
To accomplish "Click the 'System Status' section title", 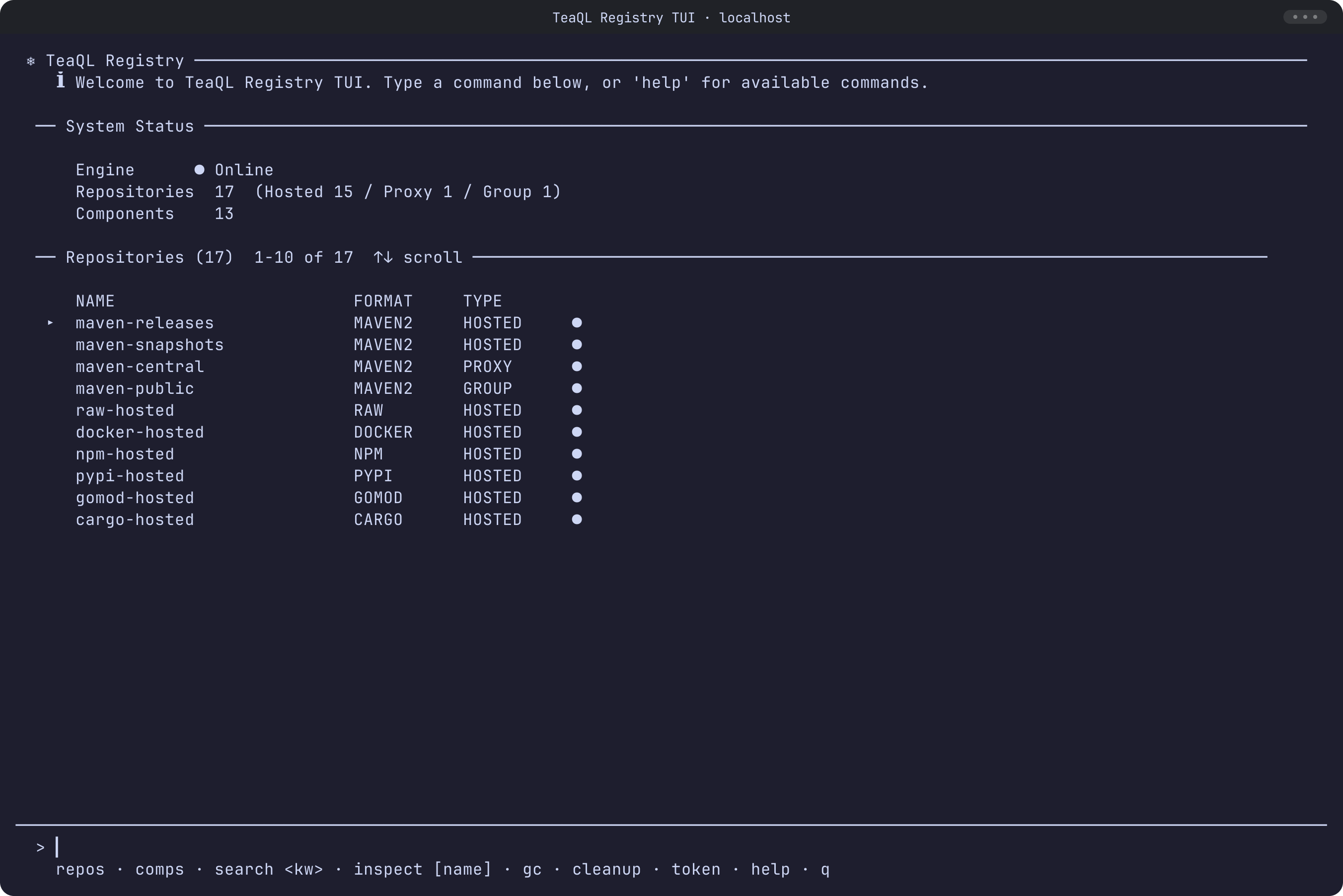I will pyautogui.click(x=130, y=126).
